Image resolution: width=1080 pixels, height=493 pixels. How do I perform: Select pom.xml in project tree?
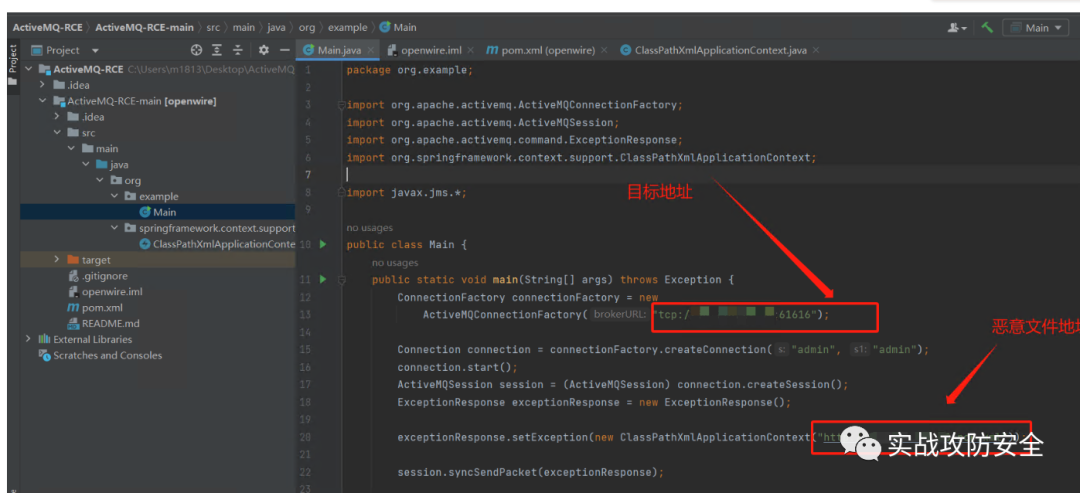pyautogui.click(x=94, y=307)
